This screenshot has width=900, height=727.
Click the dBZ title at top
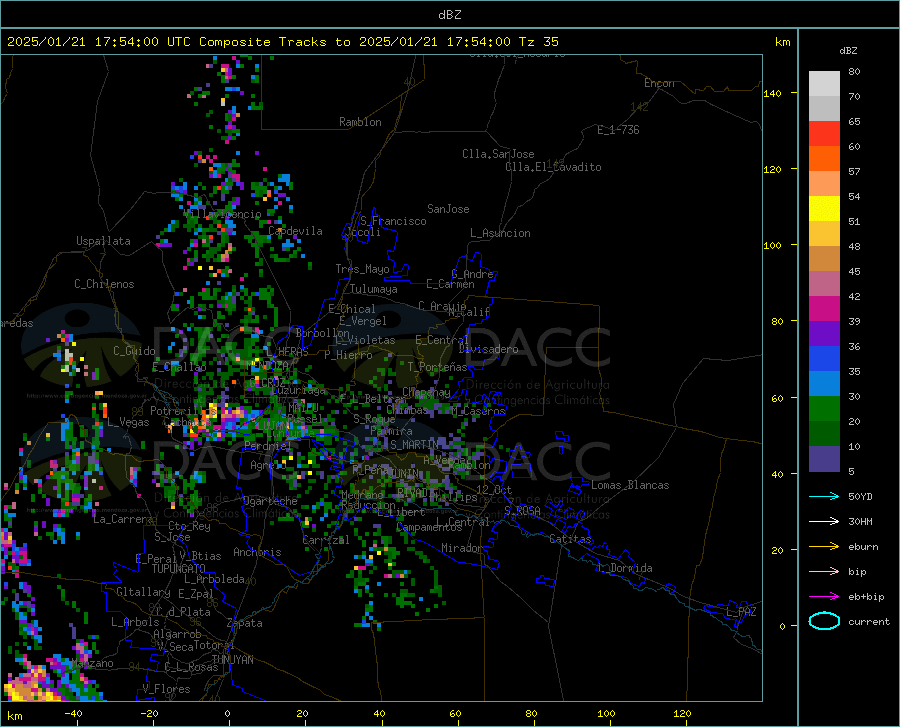pyautogui.click(x=449, y=15)
